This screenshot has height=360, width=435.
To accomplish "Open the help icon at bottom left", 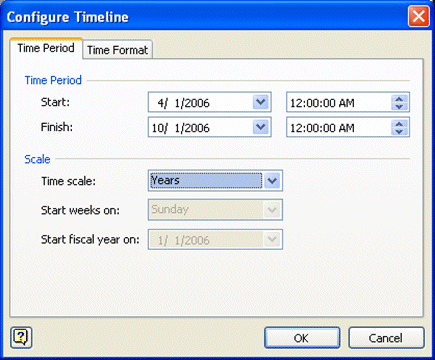I will click(x=21, y=337).
